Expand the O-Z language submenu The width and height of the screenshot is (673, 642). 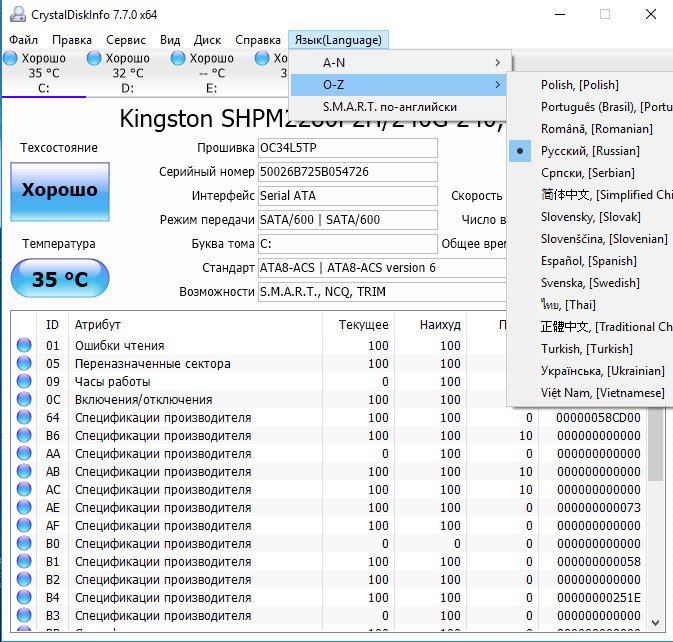point(398,85)
